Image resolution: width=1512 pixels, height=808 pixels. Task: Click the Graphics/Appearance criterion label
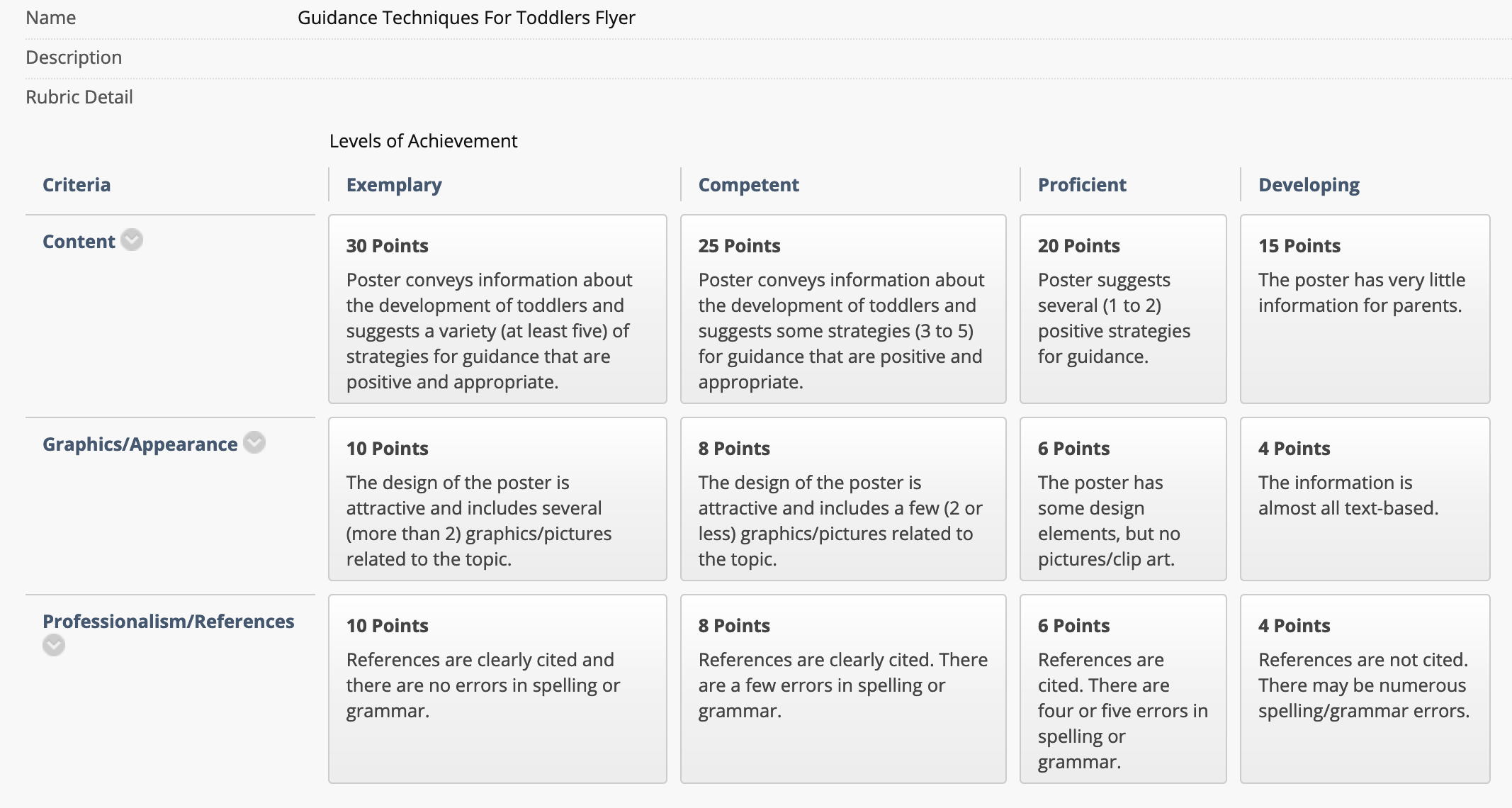click(x=140, y=444)
